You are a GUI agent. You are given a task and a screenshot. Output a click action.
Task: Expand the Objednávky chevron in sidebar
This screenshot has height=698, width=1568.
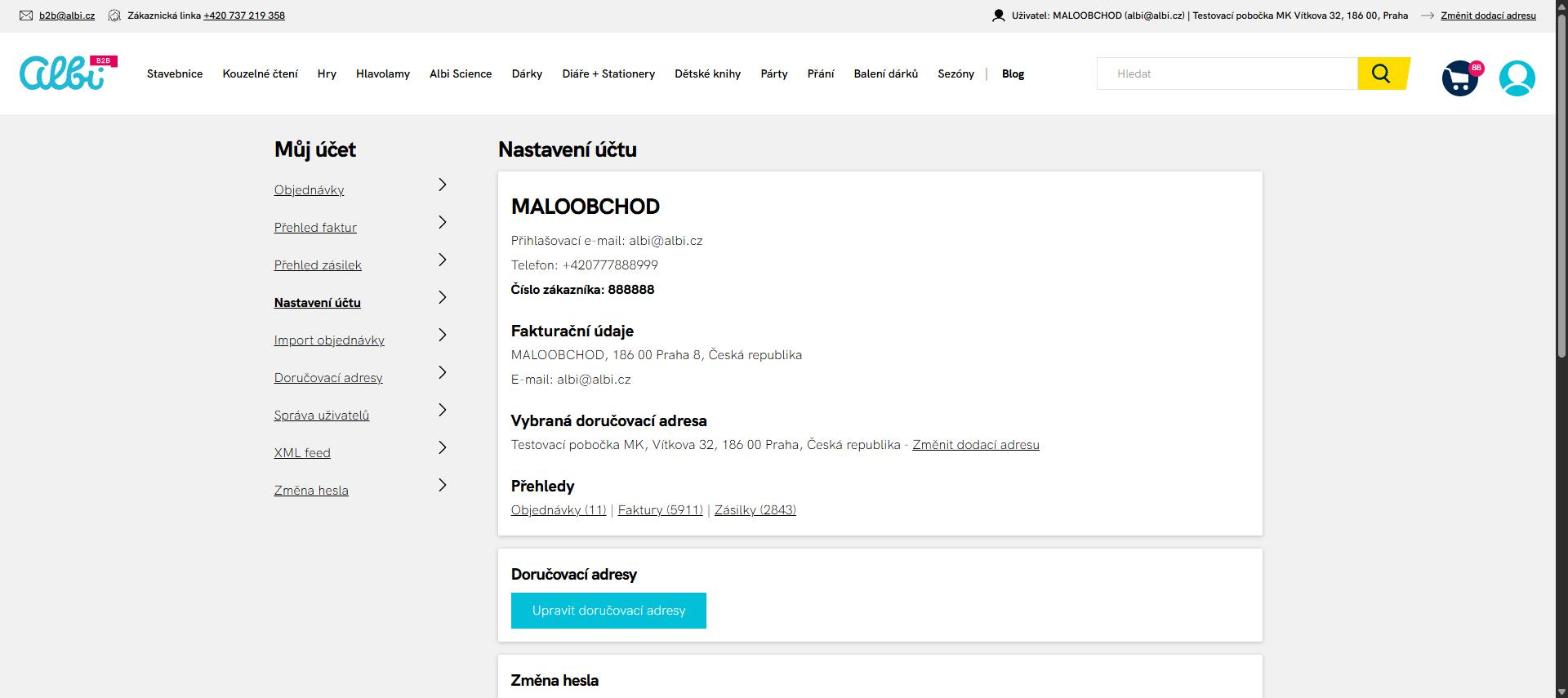point(443,185)
